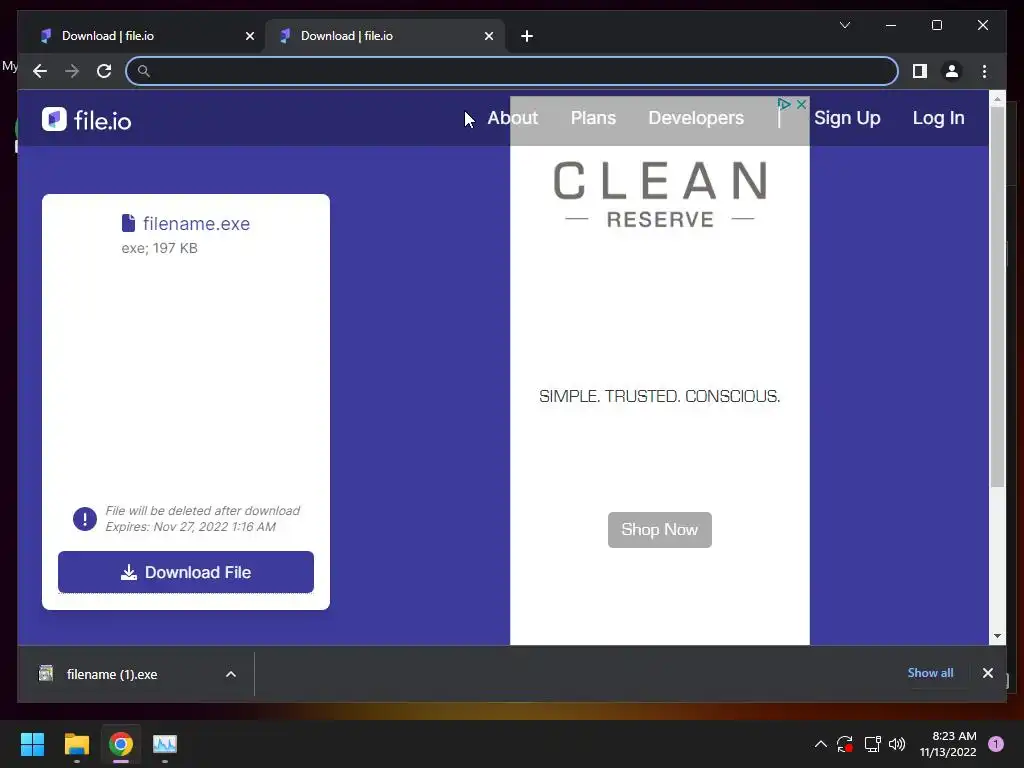
Task: Click the Log In link
Action: click(x=938, y=118)
